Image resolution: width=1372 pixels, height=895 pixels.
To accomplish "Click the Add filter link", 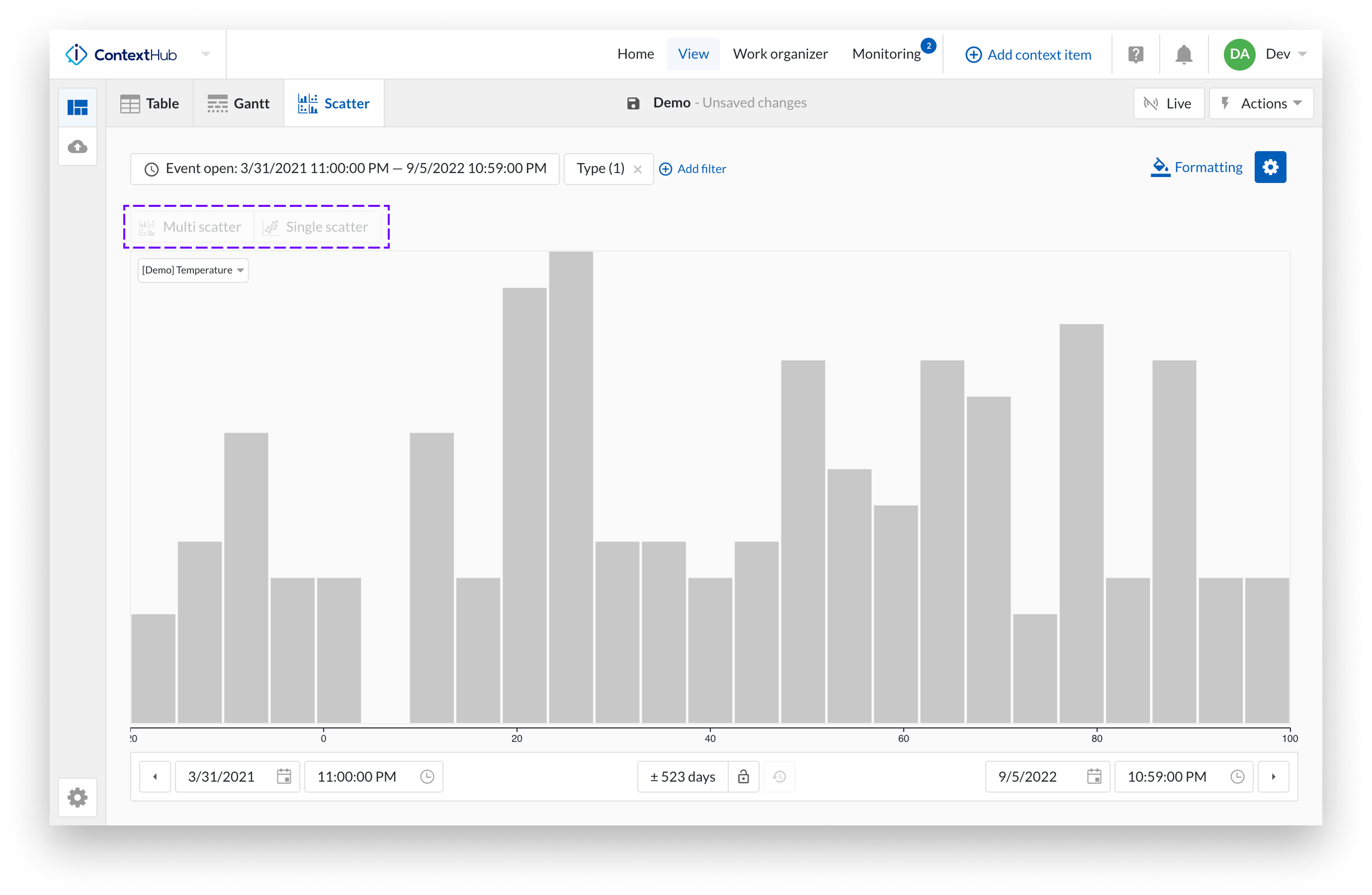I will click(692, 169).
